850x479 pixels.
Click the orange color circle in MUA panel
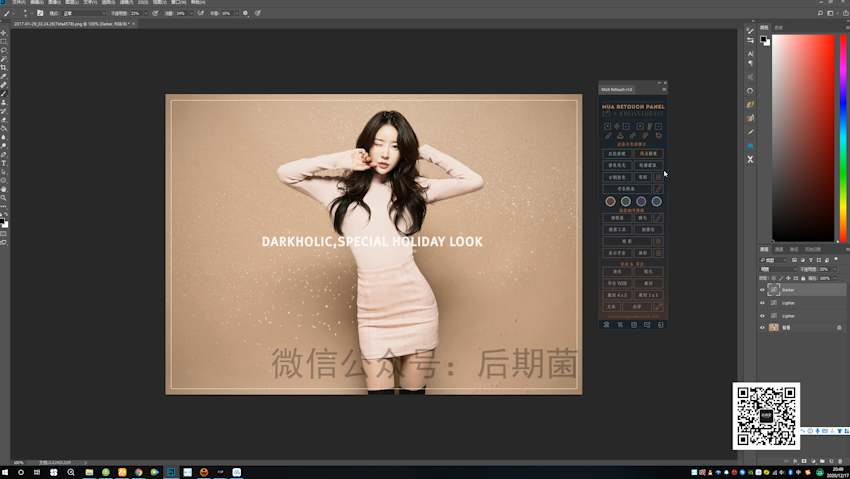(610, 202)
